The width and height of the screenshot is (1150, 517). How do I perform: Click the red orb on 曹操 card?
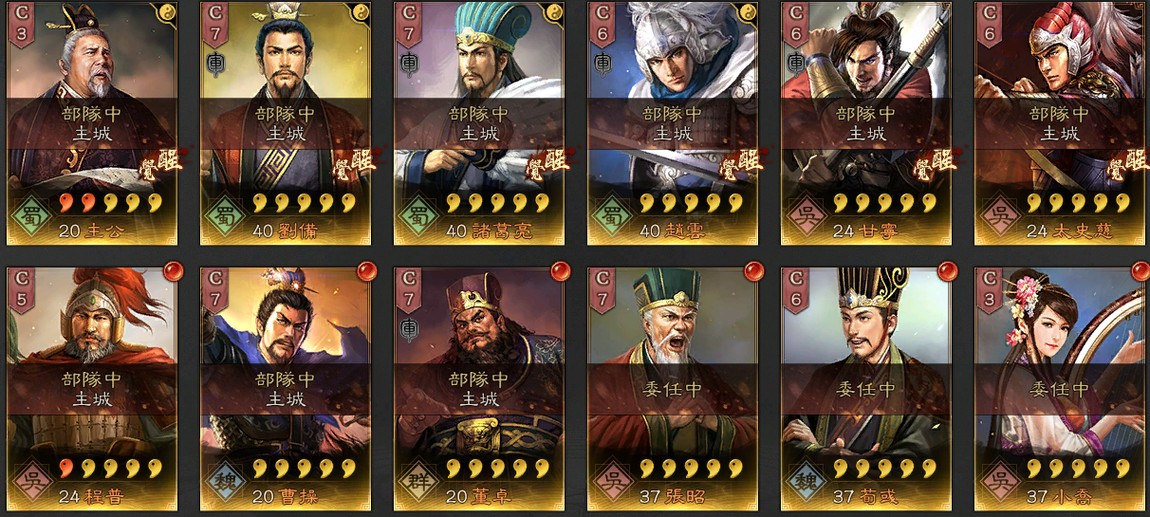pyautogui.click(x=367, y=271)
